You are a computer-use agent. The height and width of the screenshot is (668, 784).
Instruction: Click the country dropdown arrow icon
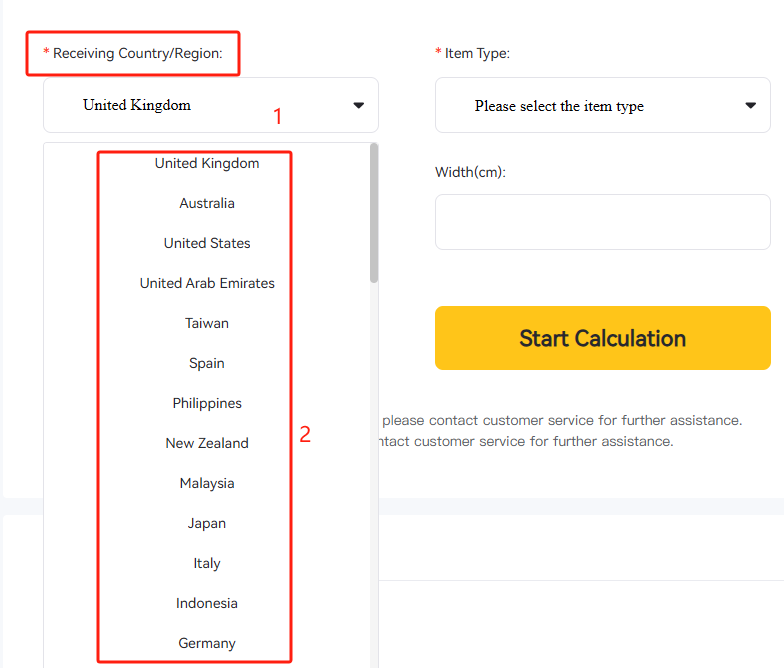358,105
